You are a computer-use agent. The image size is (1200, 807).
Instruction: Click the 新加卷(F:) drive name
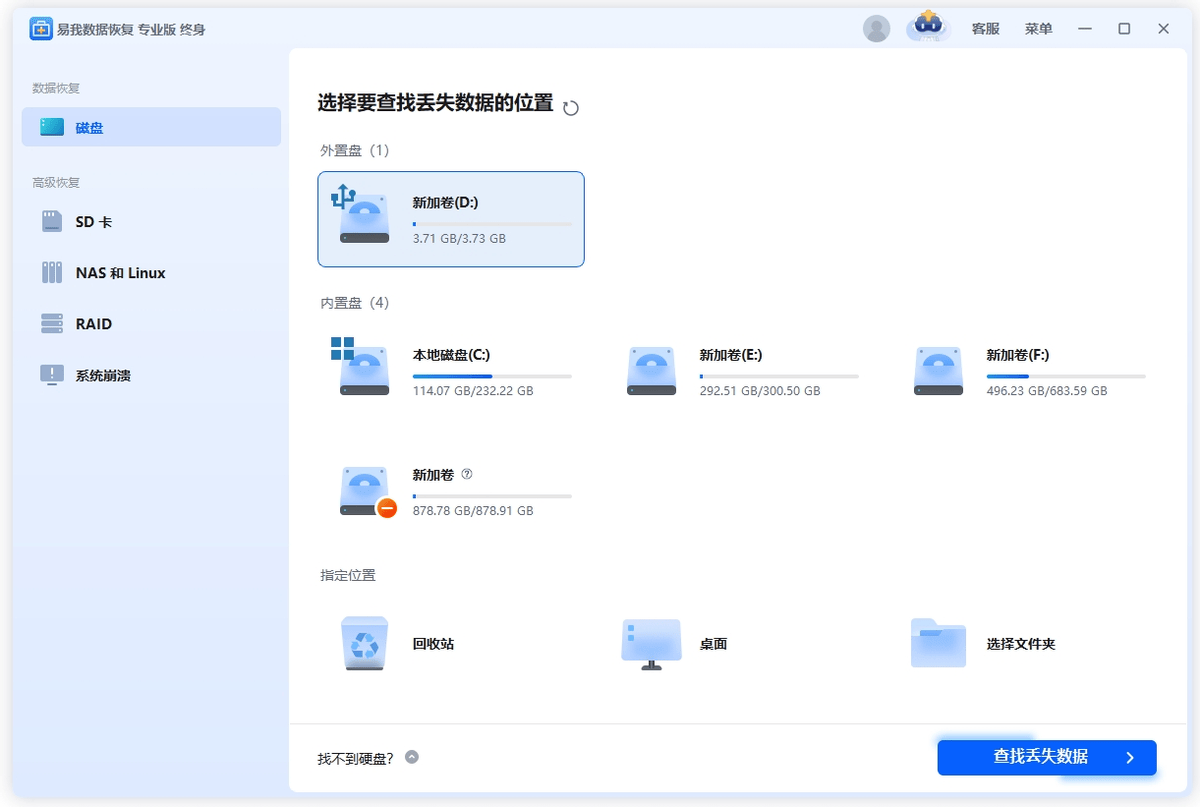click(x=1018, y=355)
